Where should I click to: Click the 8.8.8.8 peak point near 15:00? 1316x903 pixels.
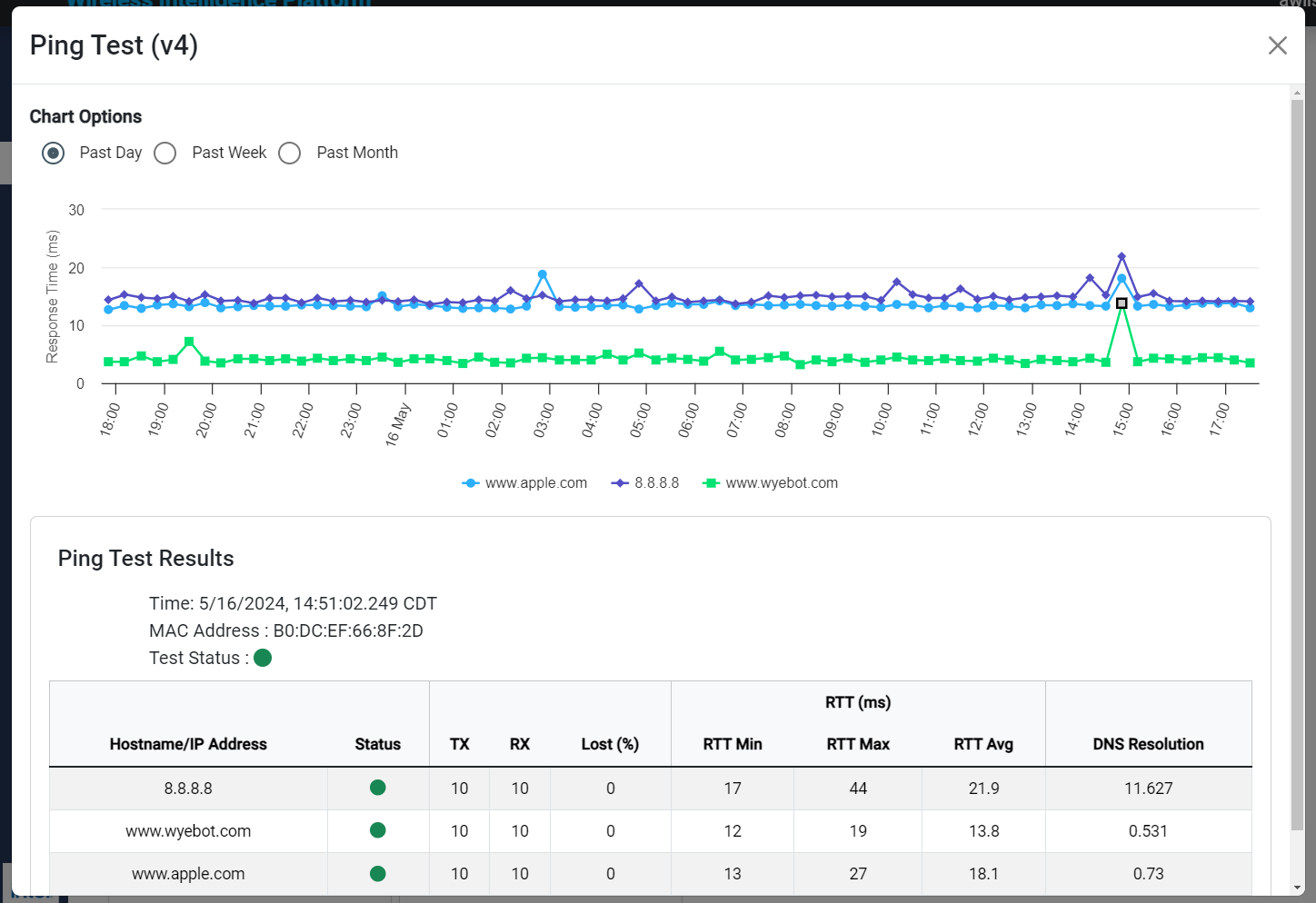point(1122,257)
